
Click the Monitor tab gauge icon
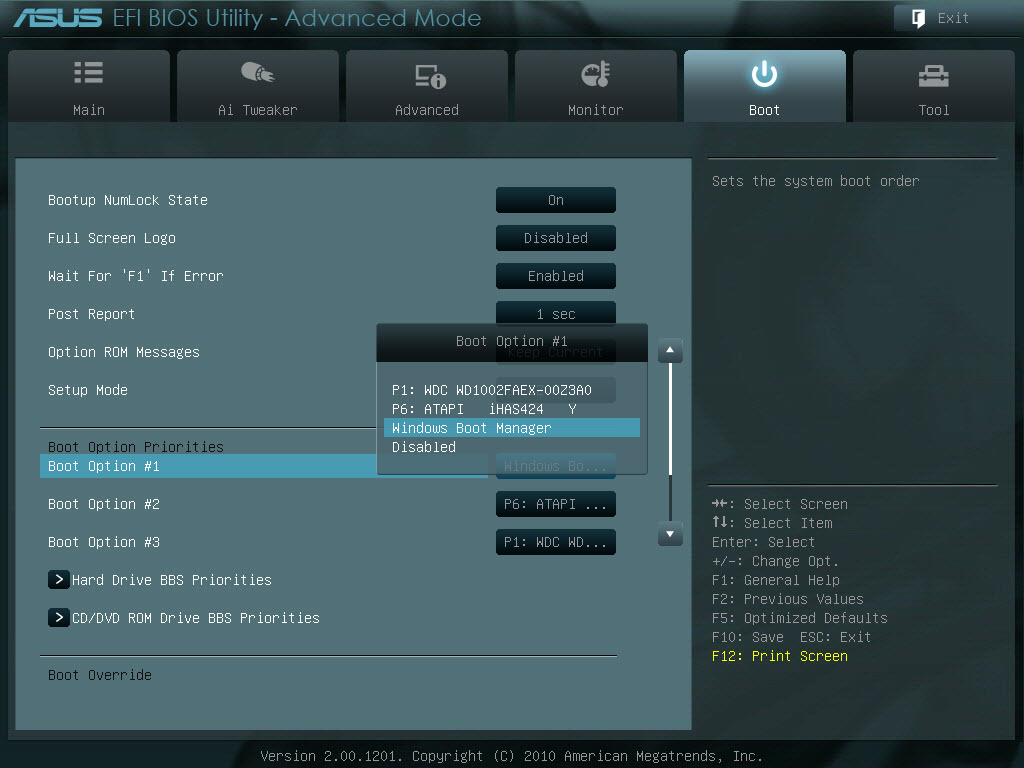click(x=596, y=74)
